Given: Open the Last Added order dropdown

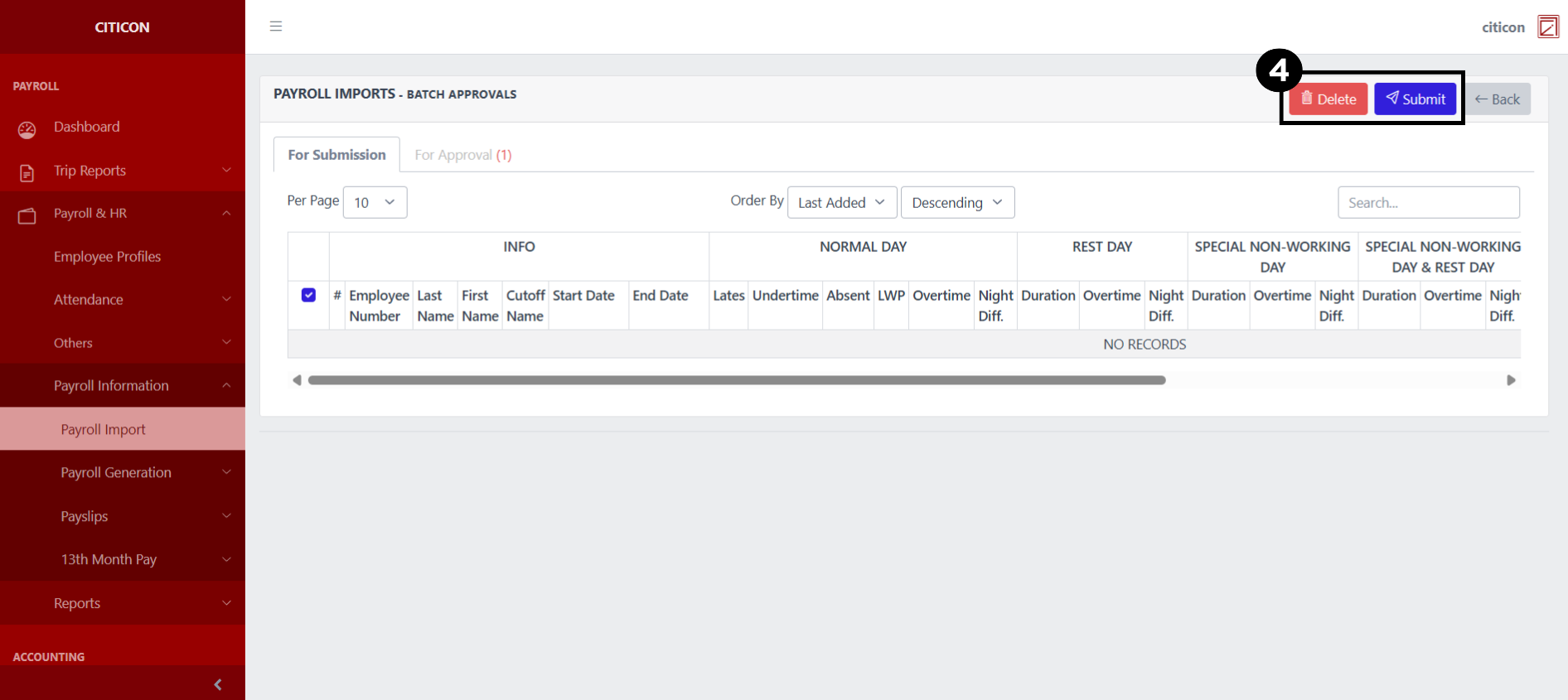Looking at the screenshot, I should (841, 202).
